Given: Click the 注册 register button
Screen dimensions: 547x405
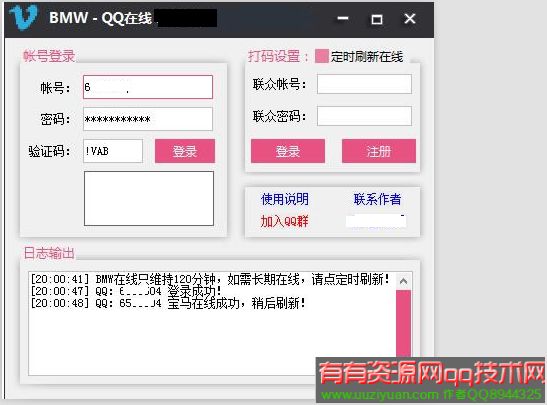Looking at the screenshot, I should [379, 151].
